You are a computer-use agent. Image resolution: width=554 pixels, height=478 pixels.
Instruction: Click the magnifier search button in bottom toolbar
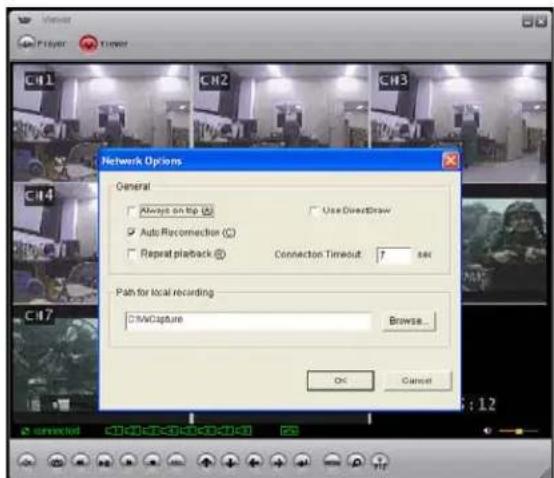(356, 461)
